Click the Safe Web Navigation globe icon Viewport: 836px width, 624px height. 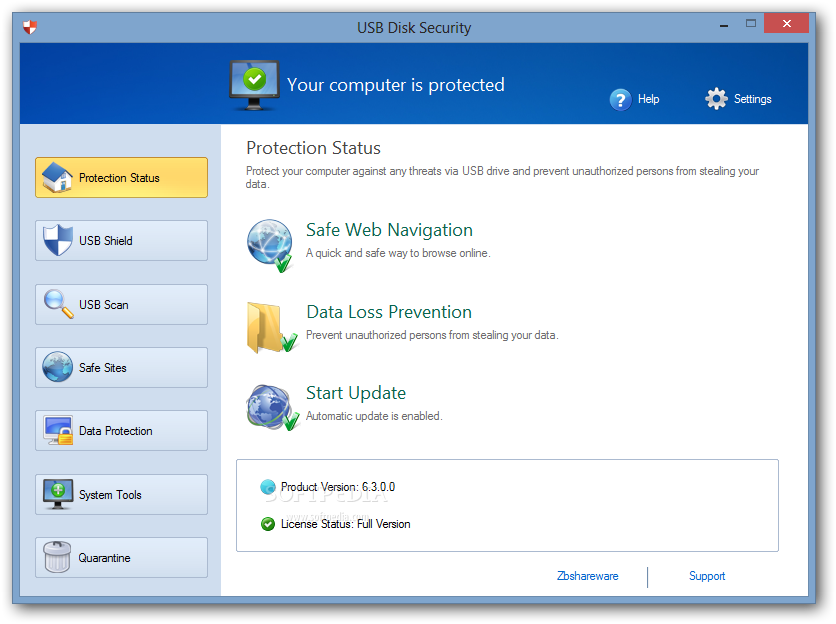click(269, 242)
